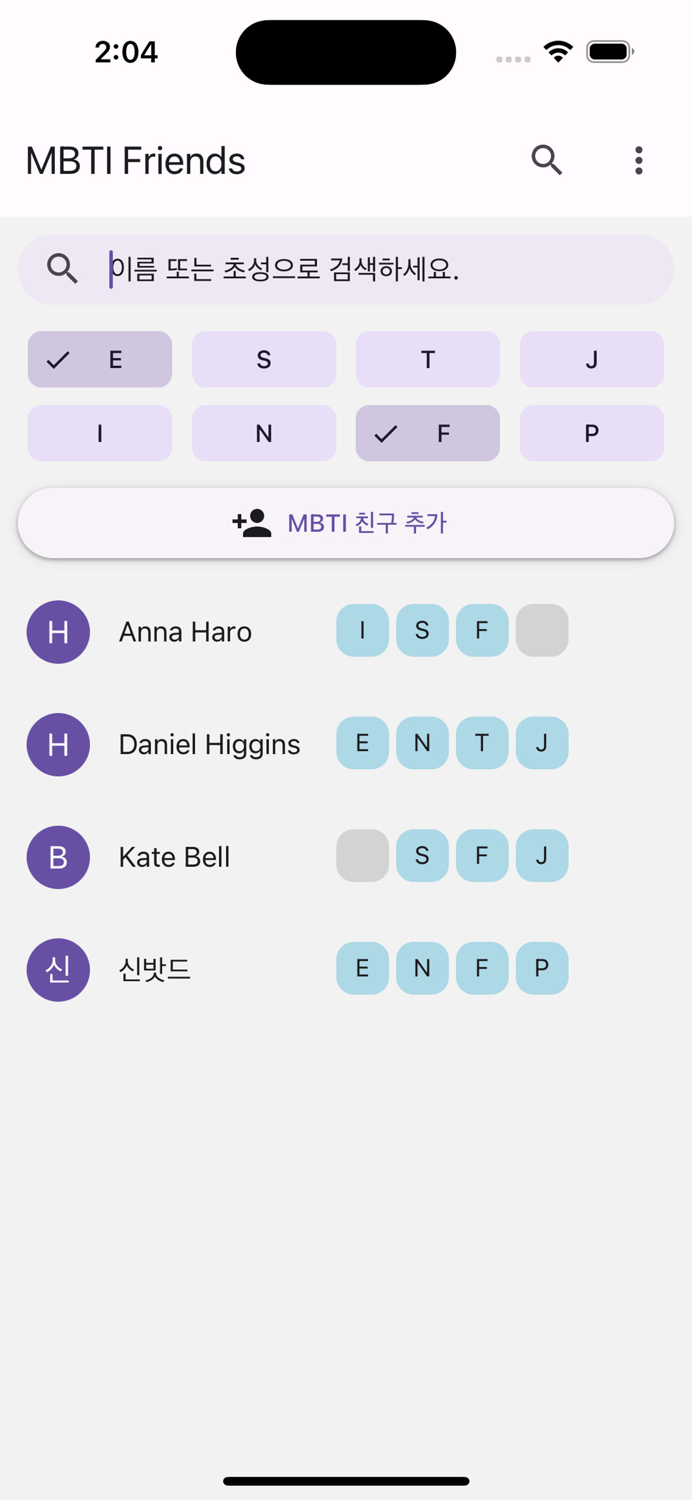Click Anna Haro's purple avatar circle
The width and height of the screenshot is (692, 1500).
(x=58, y=631)
